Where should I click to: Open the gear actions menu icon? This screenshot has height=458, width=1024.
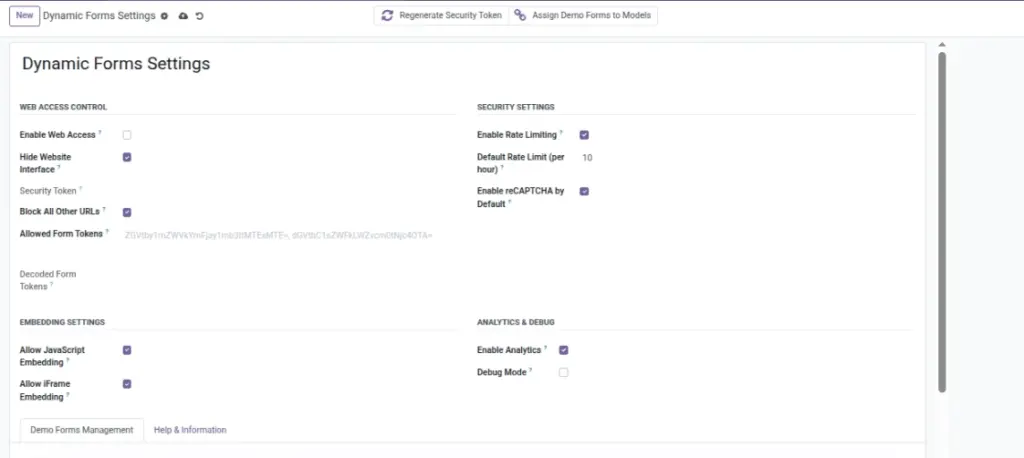click(x=165, y=16)
